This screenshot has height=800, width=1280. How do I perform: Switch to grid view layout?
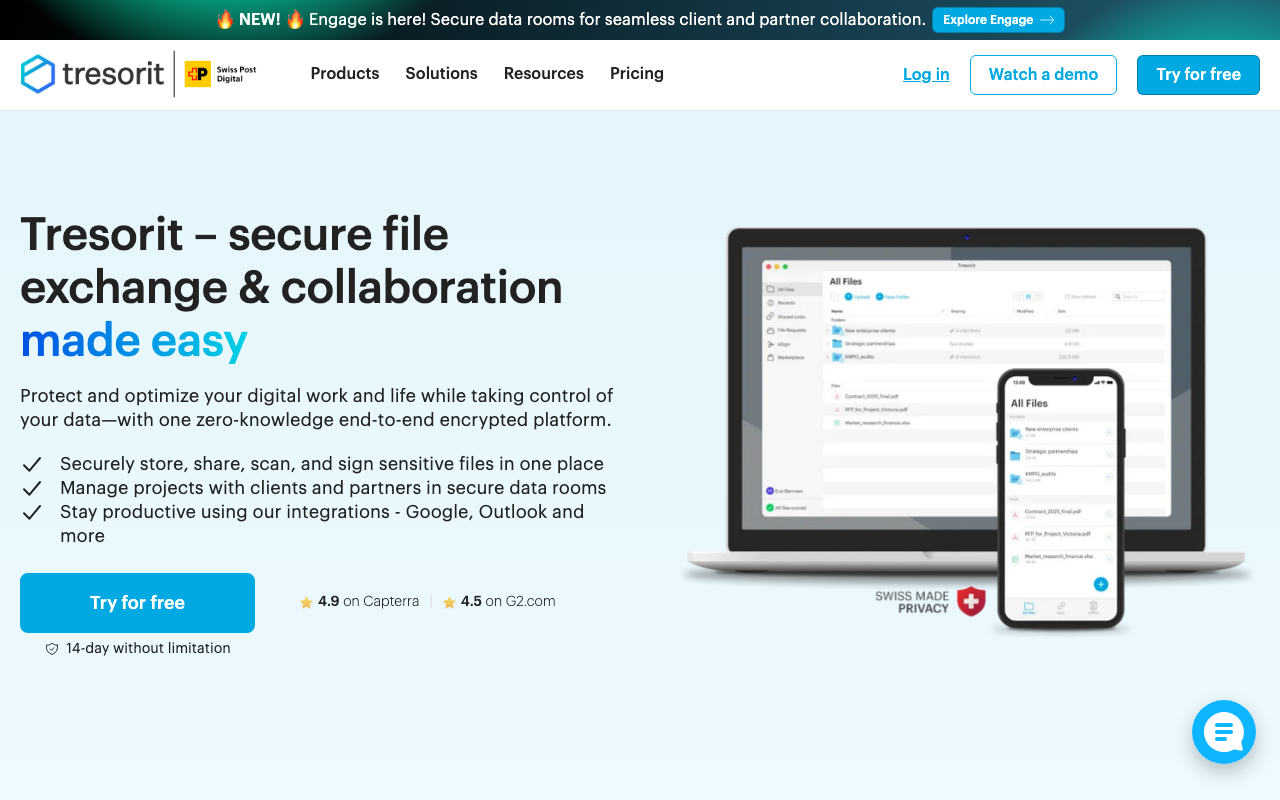(x=1018, y=296)
